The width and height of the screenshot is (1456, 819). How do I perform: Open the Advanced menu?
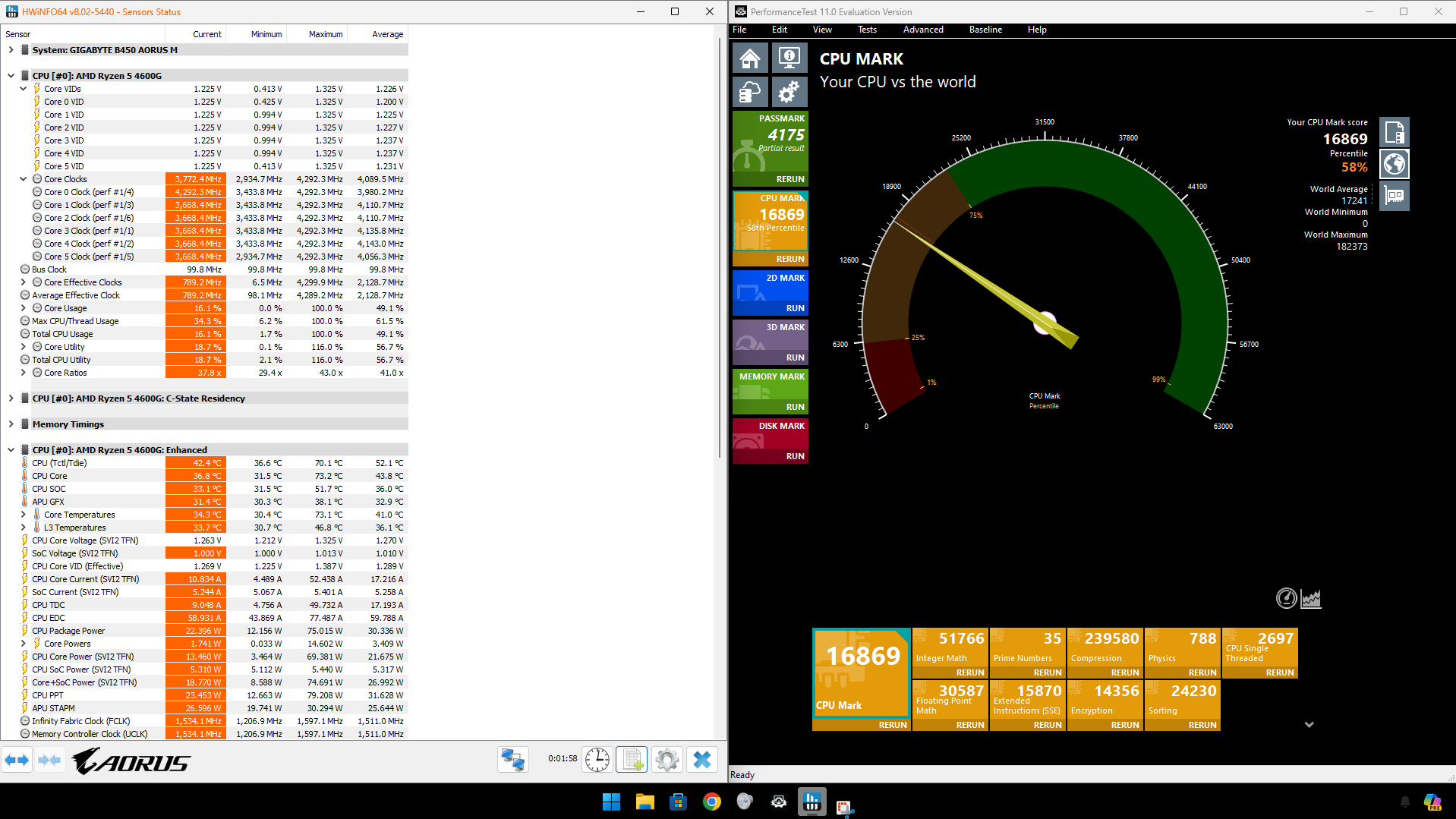pyautogui.click(x=923, y=30)
